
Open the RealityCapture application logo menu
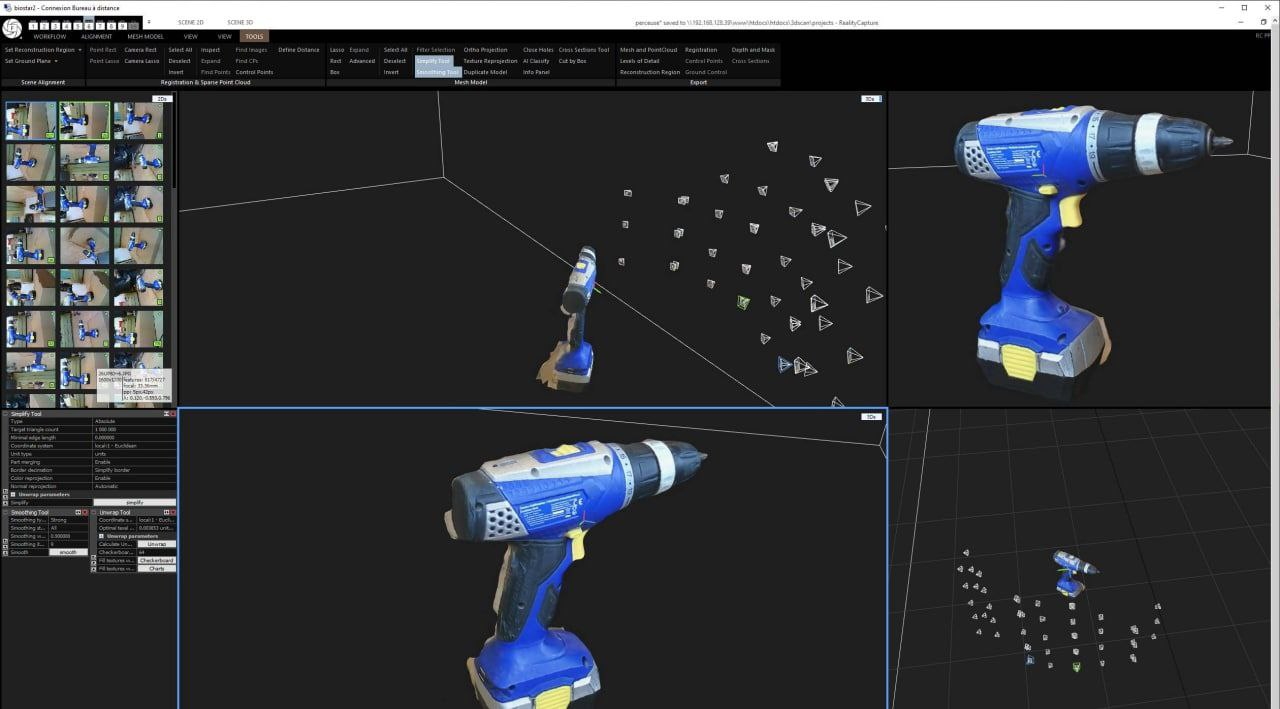coord(12,28)
